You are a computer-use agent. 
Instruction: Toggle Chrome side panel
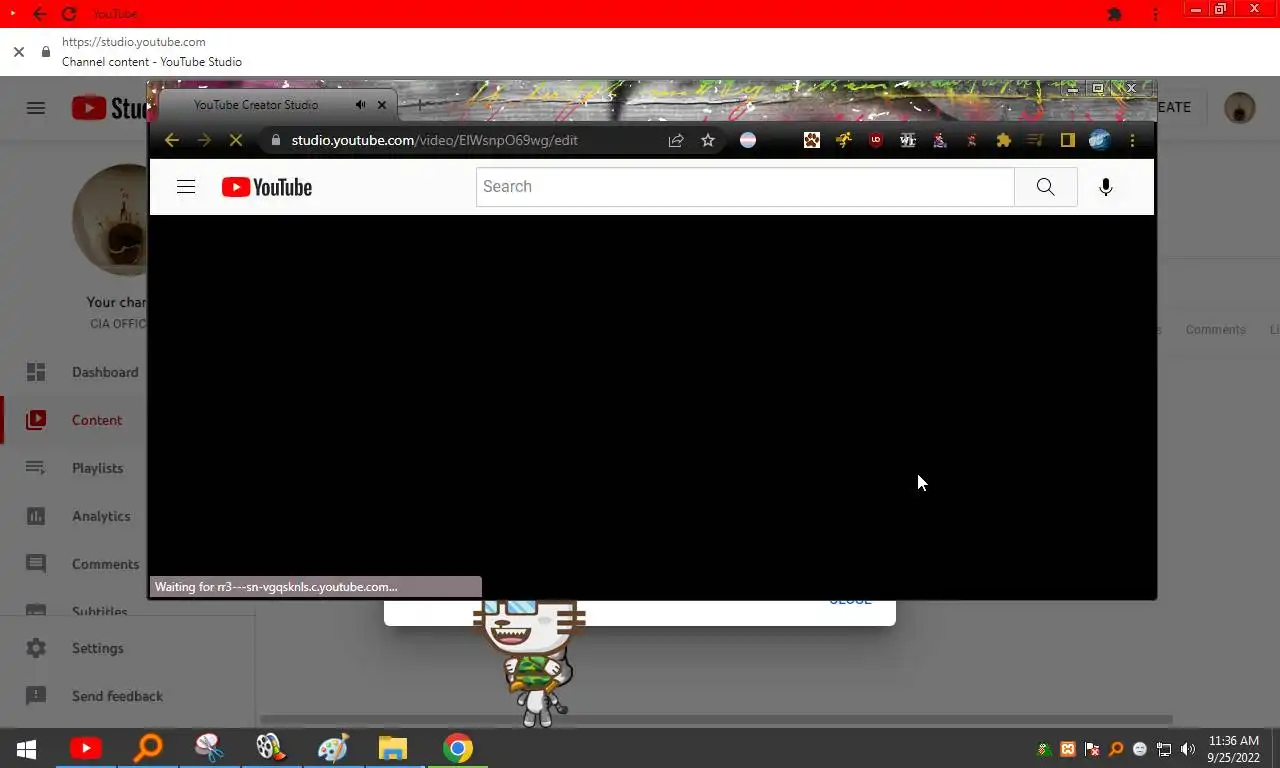1067,140
